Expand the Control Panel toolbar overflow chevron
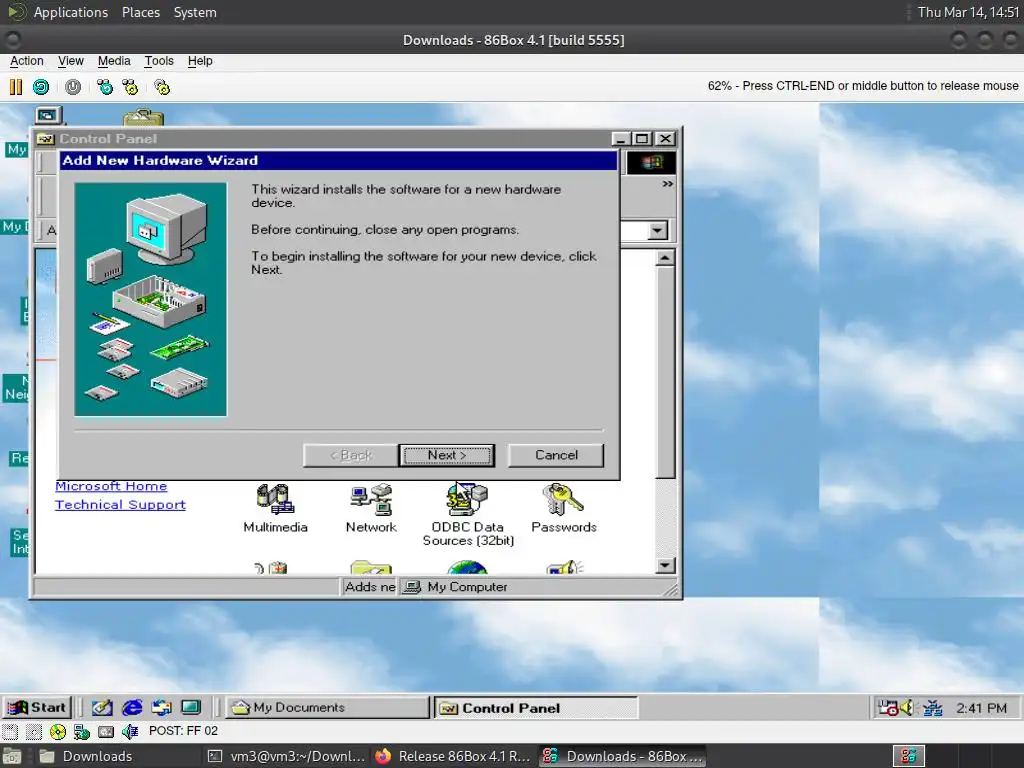The image size is (1024, 768). coord(667,184)
